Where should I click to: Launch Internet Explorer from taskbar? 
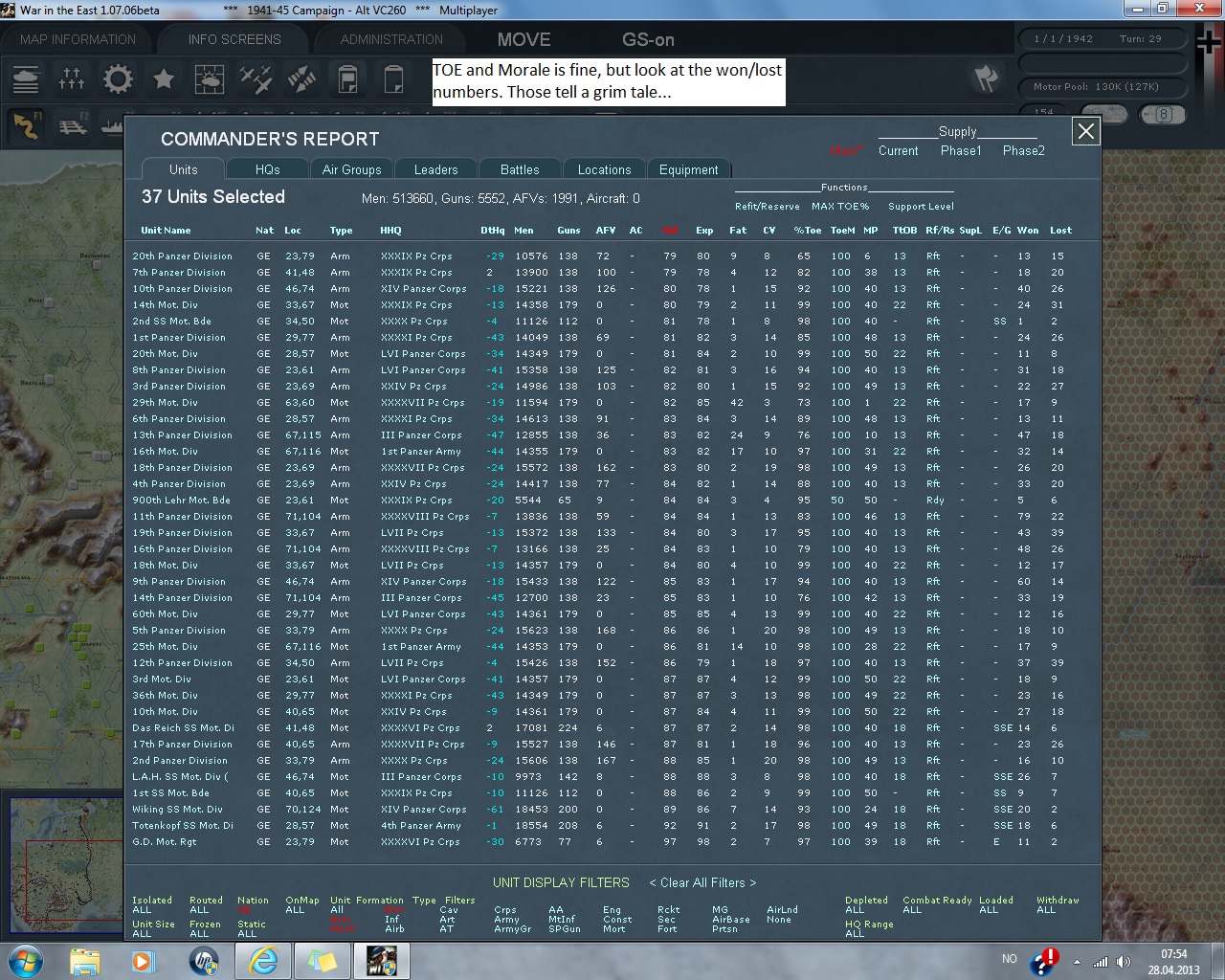click(263, 961)
